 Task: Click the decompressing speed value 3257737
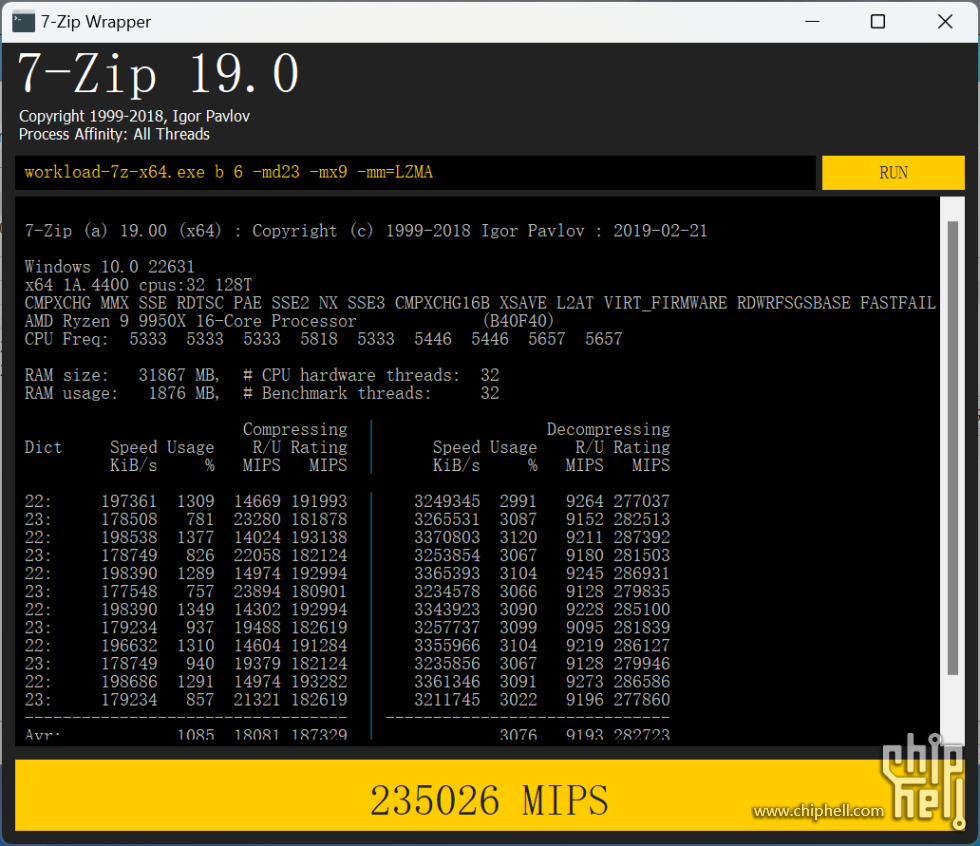coord(447,627)
